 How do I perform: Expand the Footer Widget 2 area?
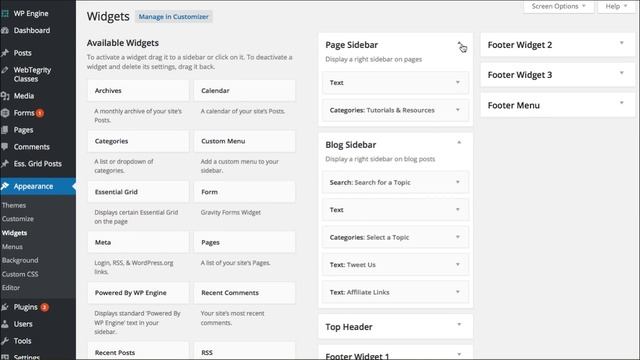tap(622, 43)
